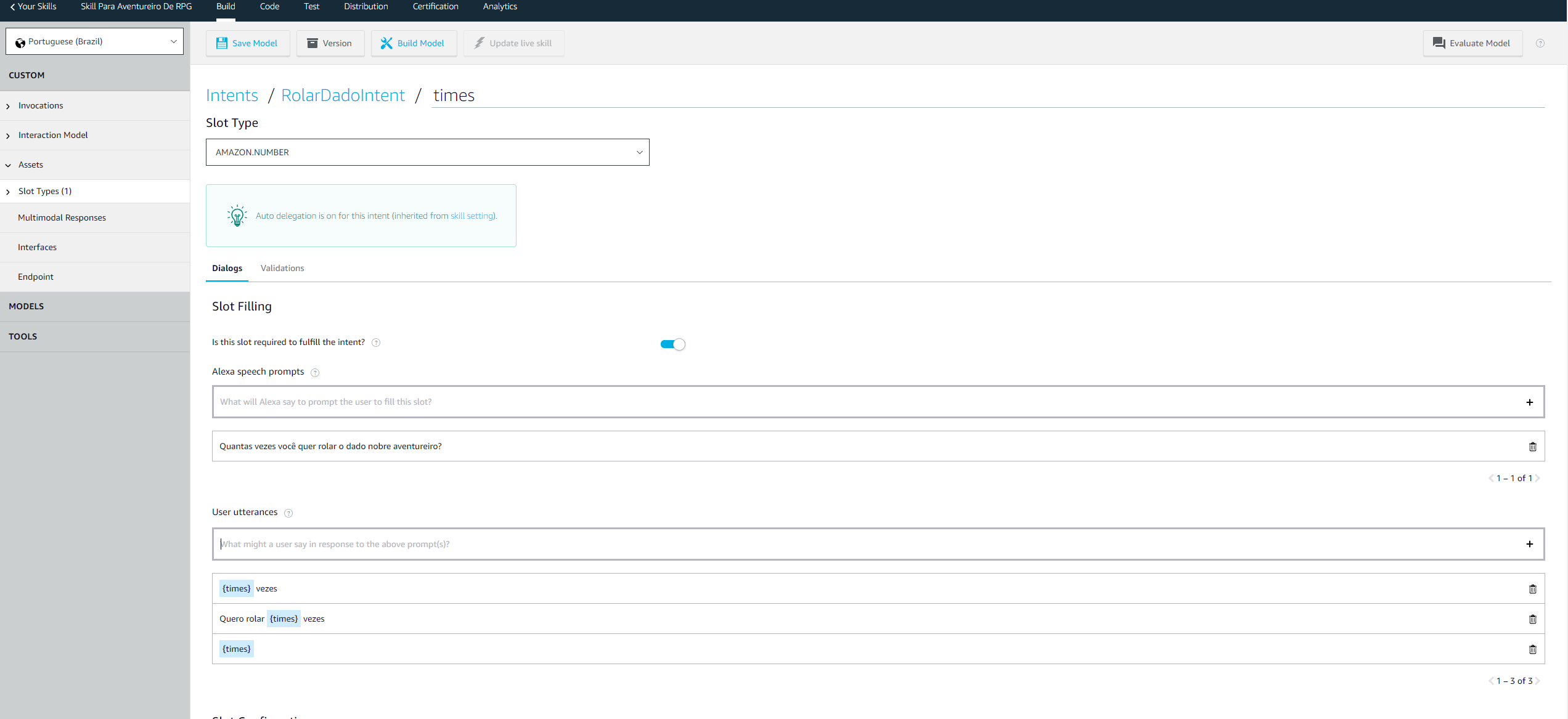The image size is (1568, 719).
Task: Click the RolarDadoIntent breadcrumb link
Action: pos(343,95)
